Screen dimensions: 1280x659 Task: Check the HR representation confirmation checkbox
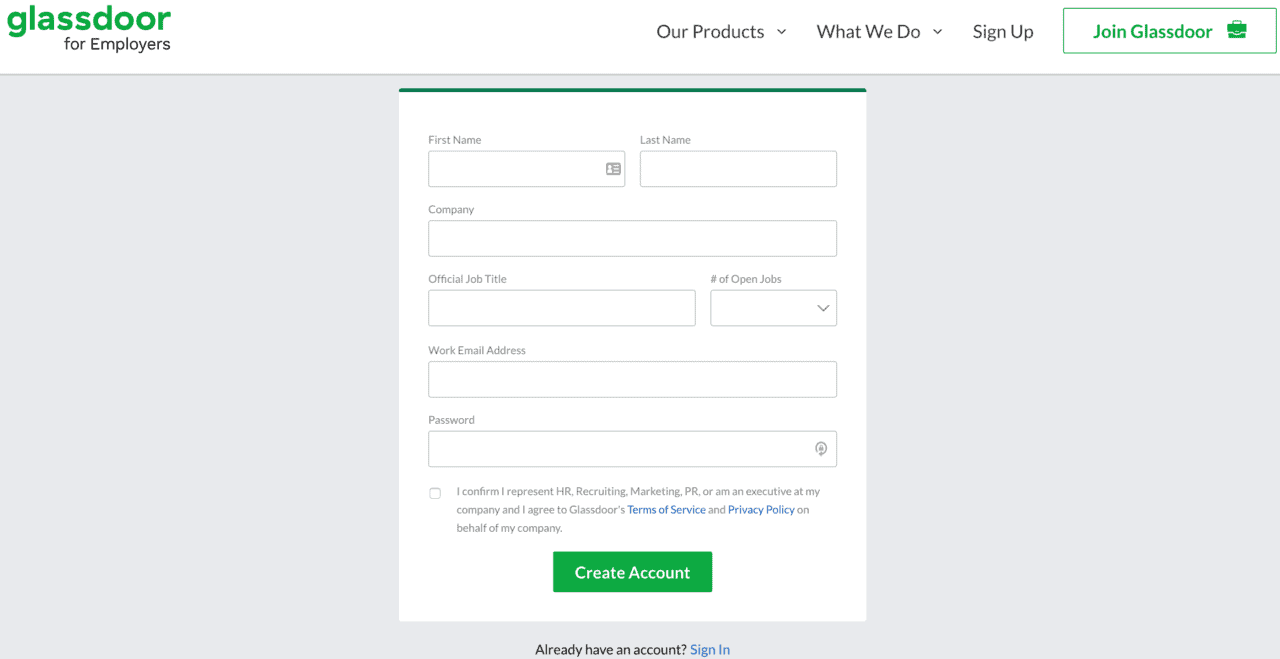click(435, 493)
